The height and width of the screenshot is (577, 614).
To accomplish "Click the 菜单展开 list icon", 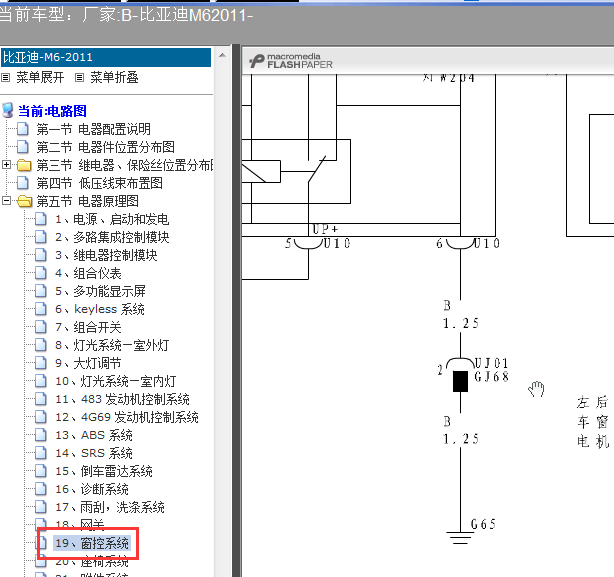I will coord(5,78).
